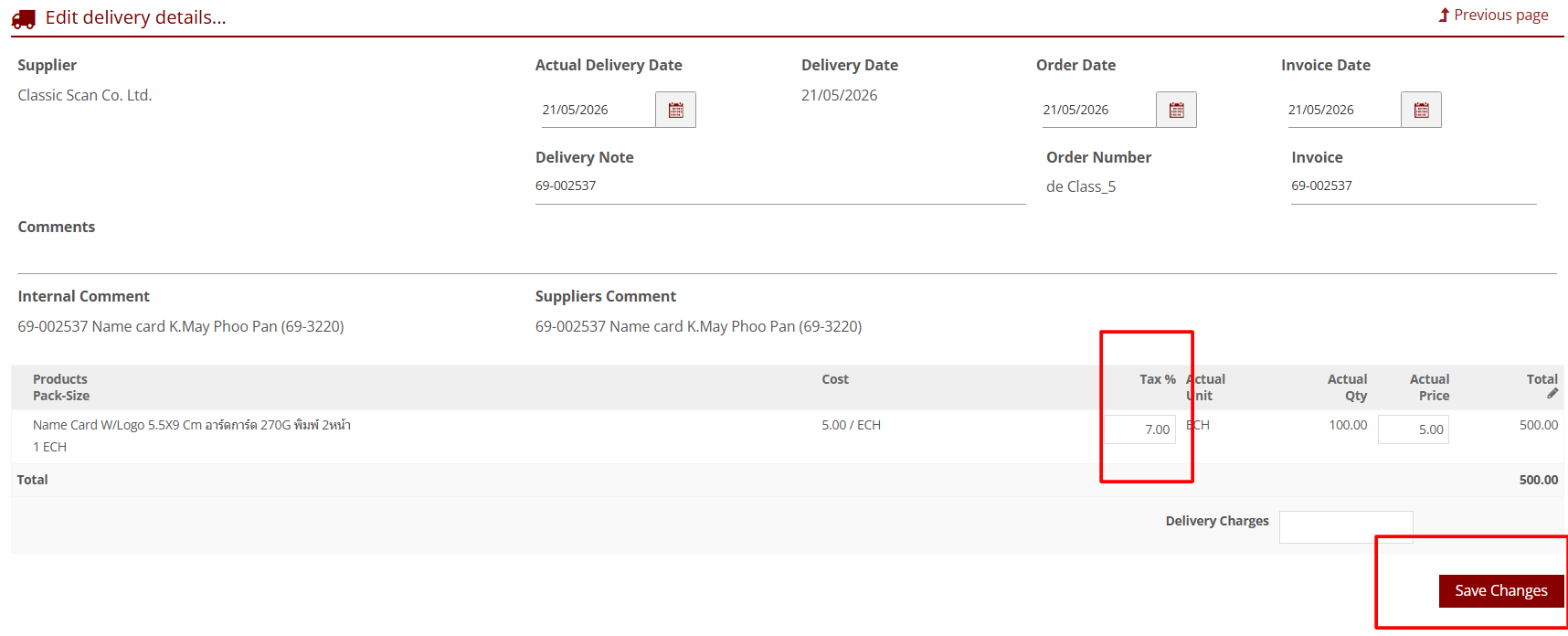The width and height of the screenshot is (1568, 636).
Task: Click the Internal Comment text
Action: click(x=181, y=326)
